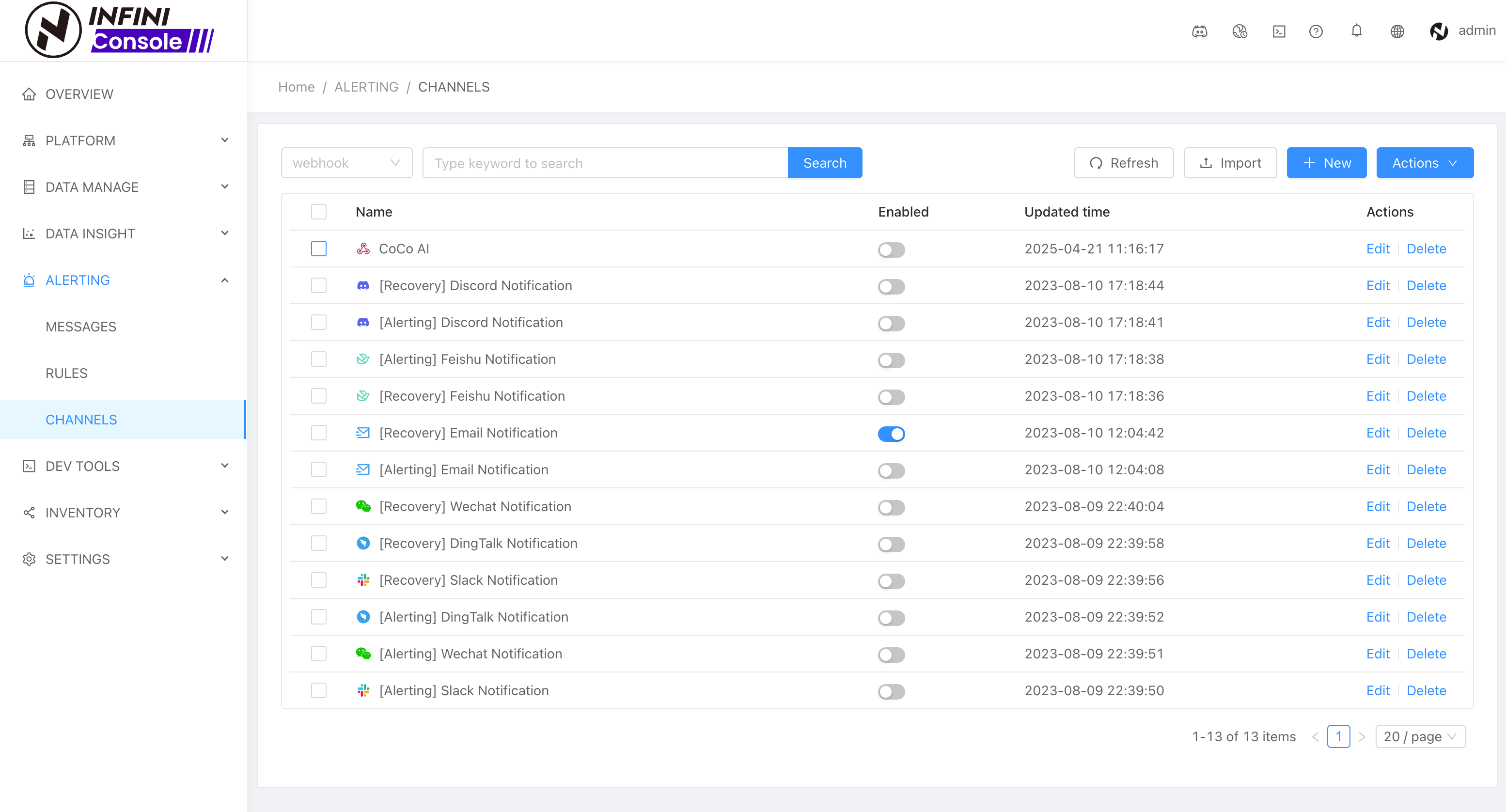Enable the CoCo AI channel toggle

(891, 250)
